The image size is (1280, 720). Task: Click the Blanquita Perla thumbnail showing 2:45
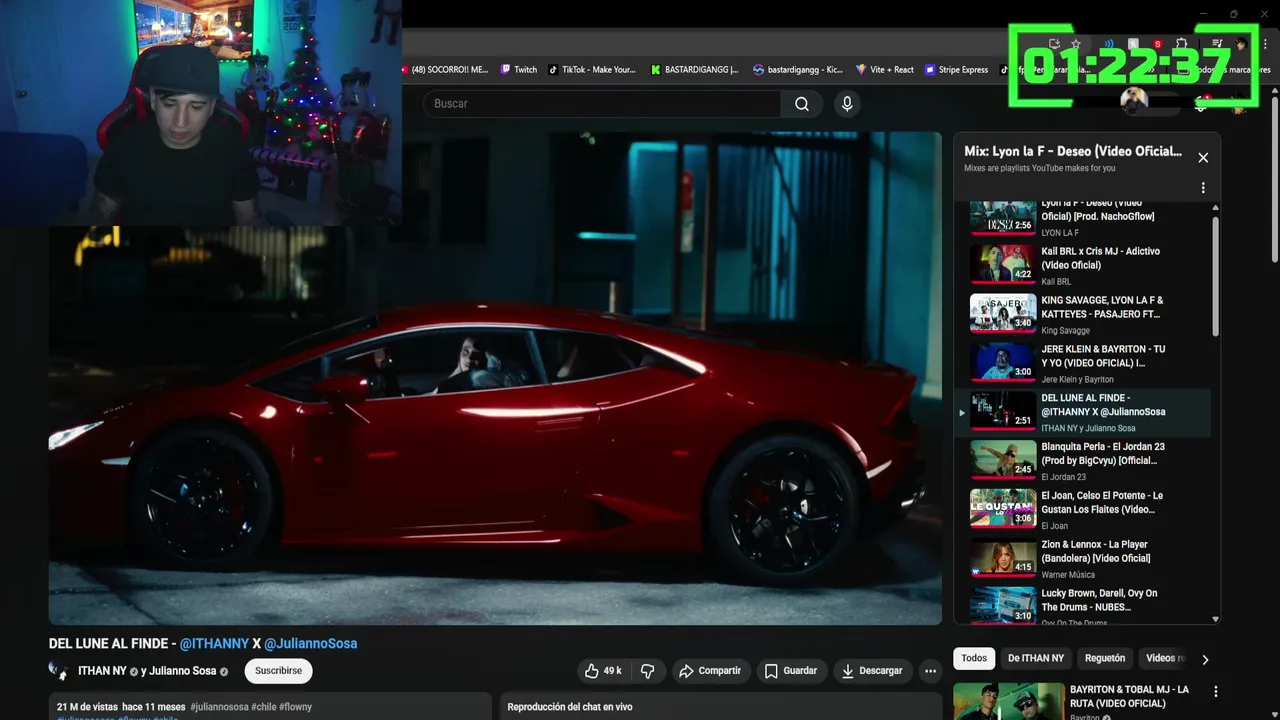1003,459
